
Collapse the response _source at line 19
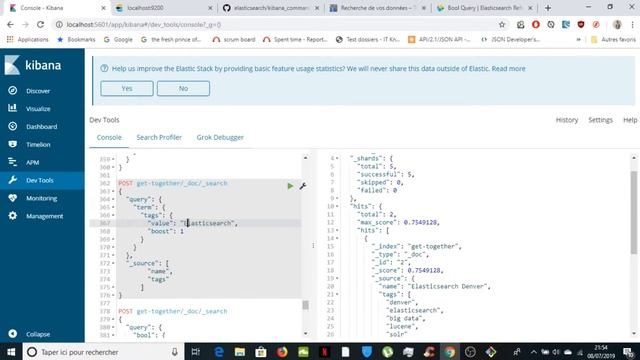tap(337, 278)
